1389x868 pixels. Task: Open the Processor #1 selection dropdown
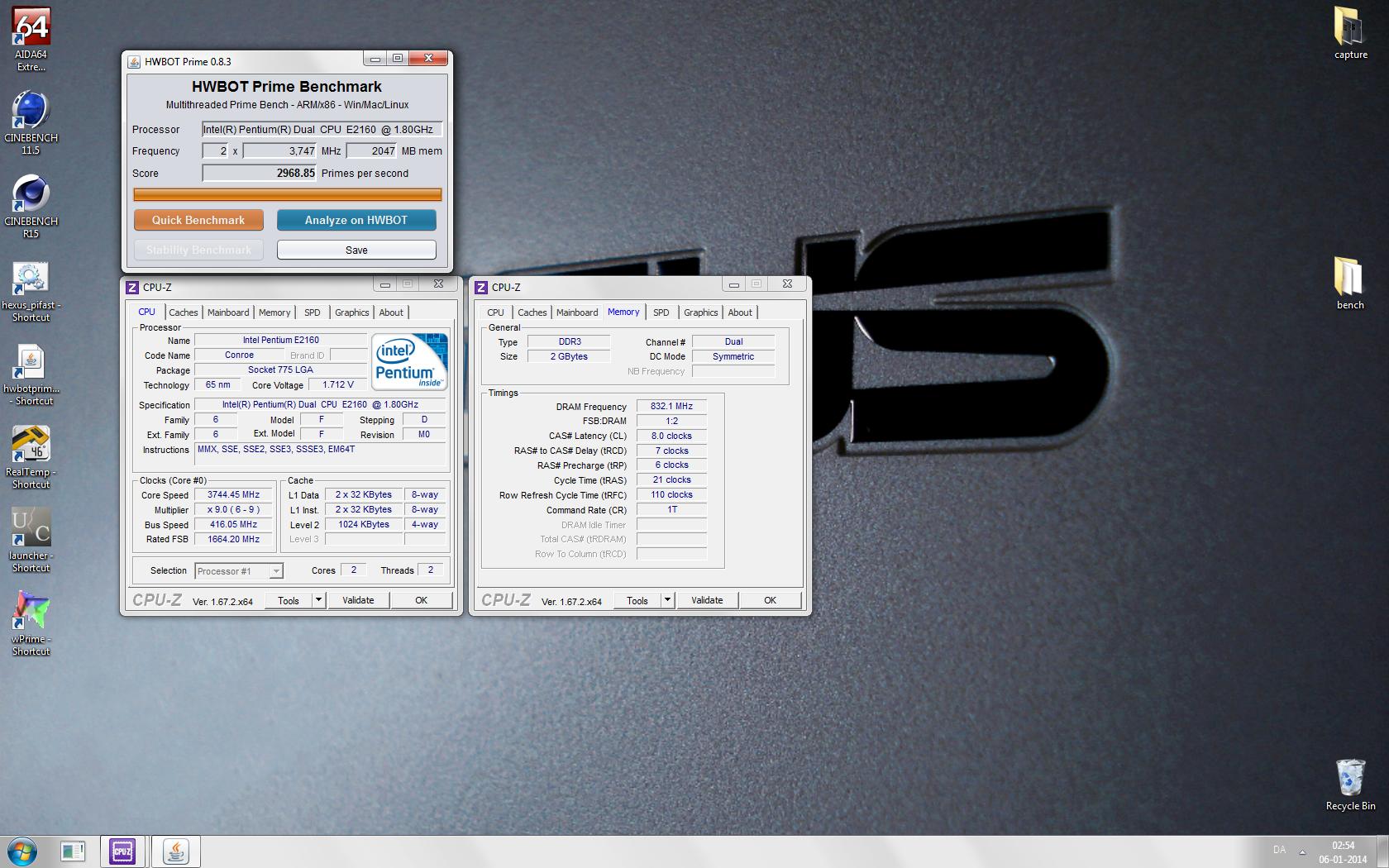click(x=239, y=571)
